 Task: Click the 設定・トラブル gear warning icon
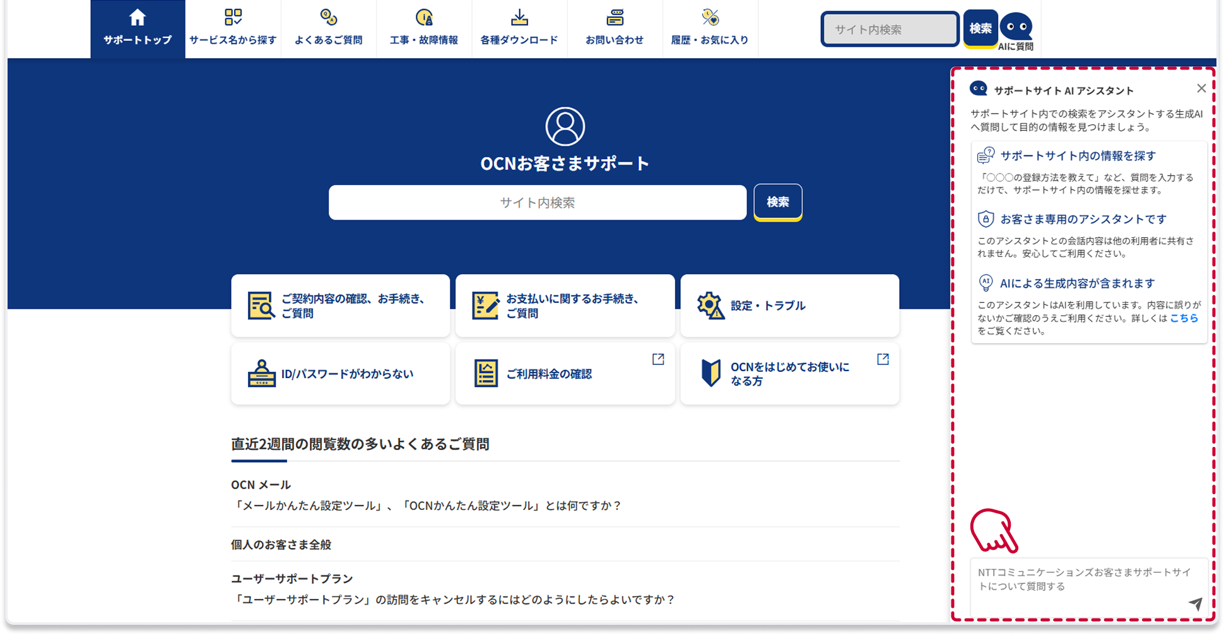[711, 306]
